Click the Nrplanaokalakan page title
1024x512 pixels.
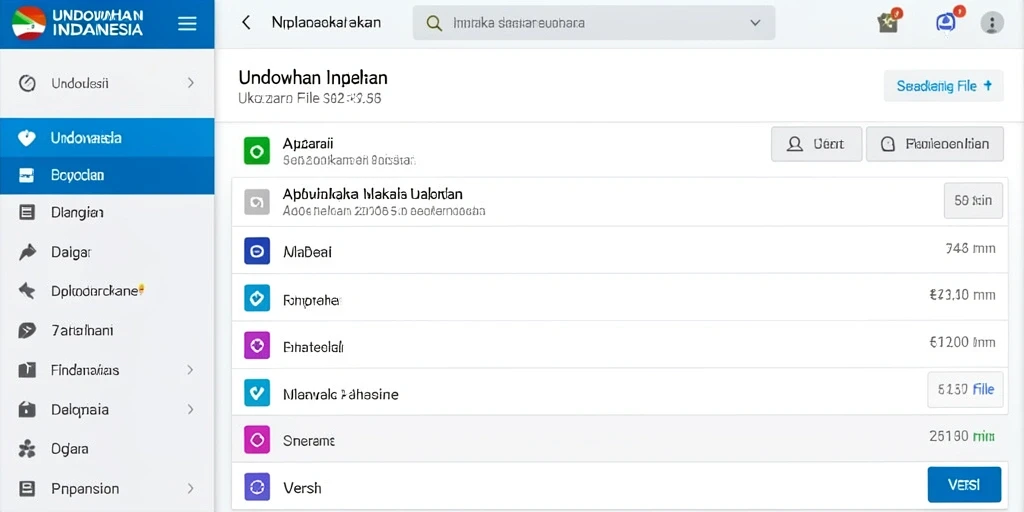pos(326,23)
